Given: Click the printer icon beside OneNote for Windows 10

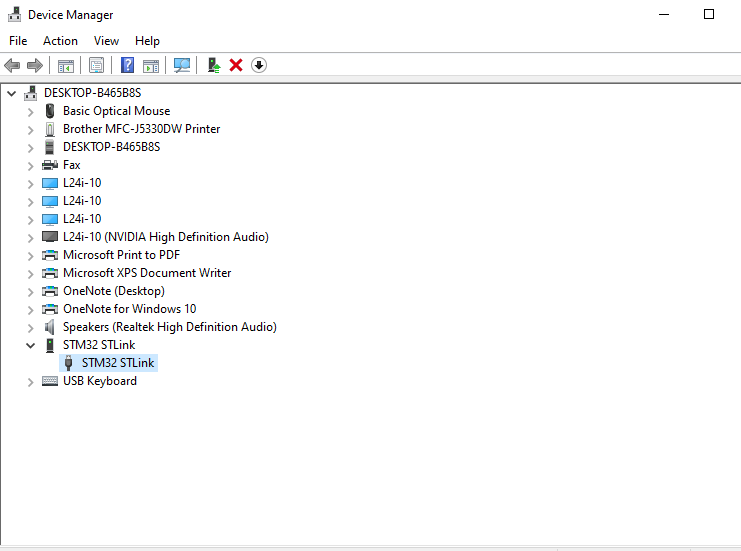Looking at the screenshot, I should (x=50, y=309).
